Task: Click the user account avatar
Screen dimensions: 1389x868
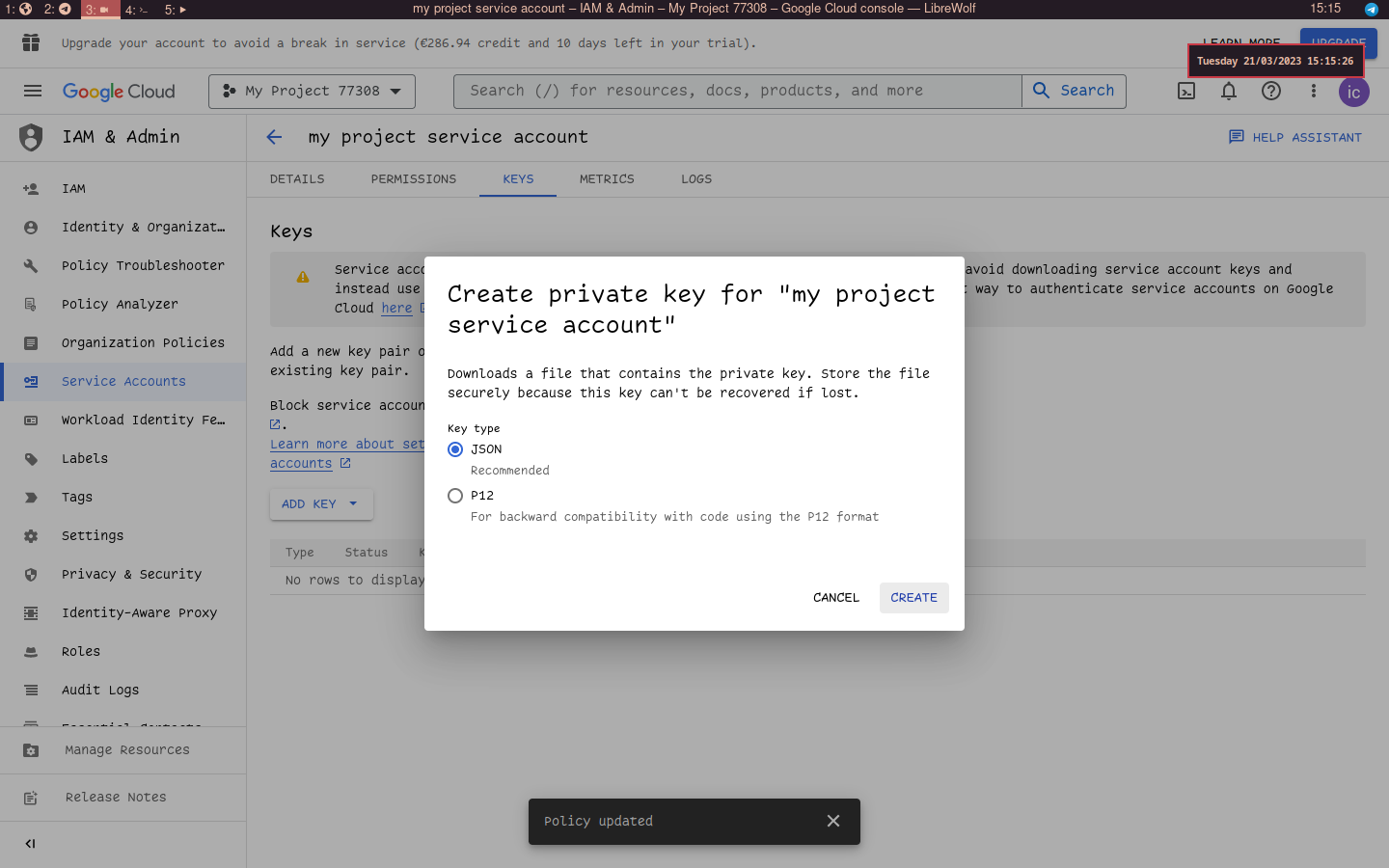Action: click(x=1353, y=92)
